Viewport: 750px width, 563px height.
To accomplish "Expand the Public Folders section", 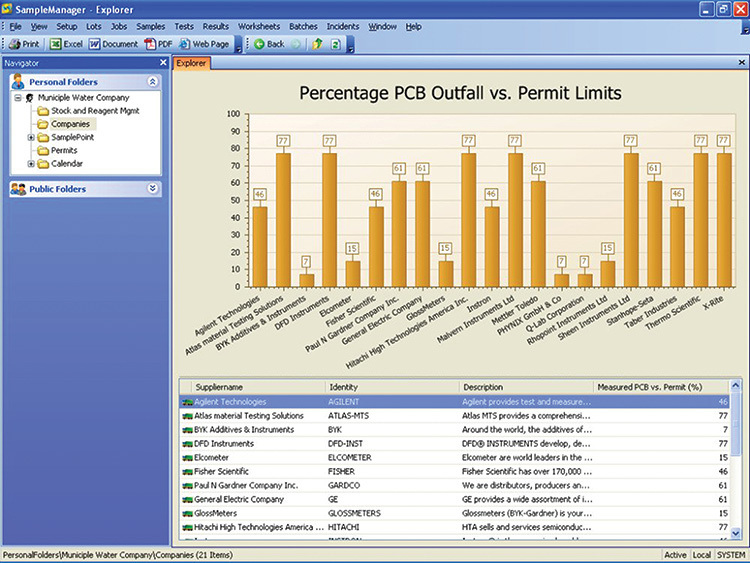I will [152, 188].
